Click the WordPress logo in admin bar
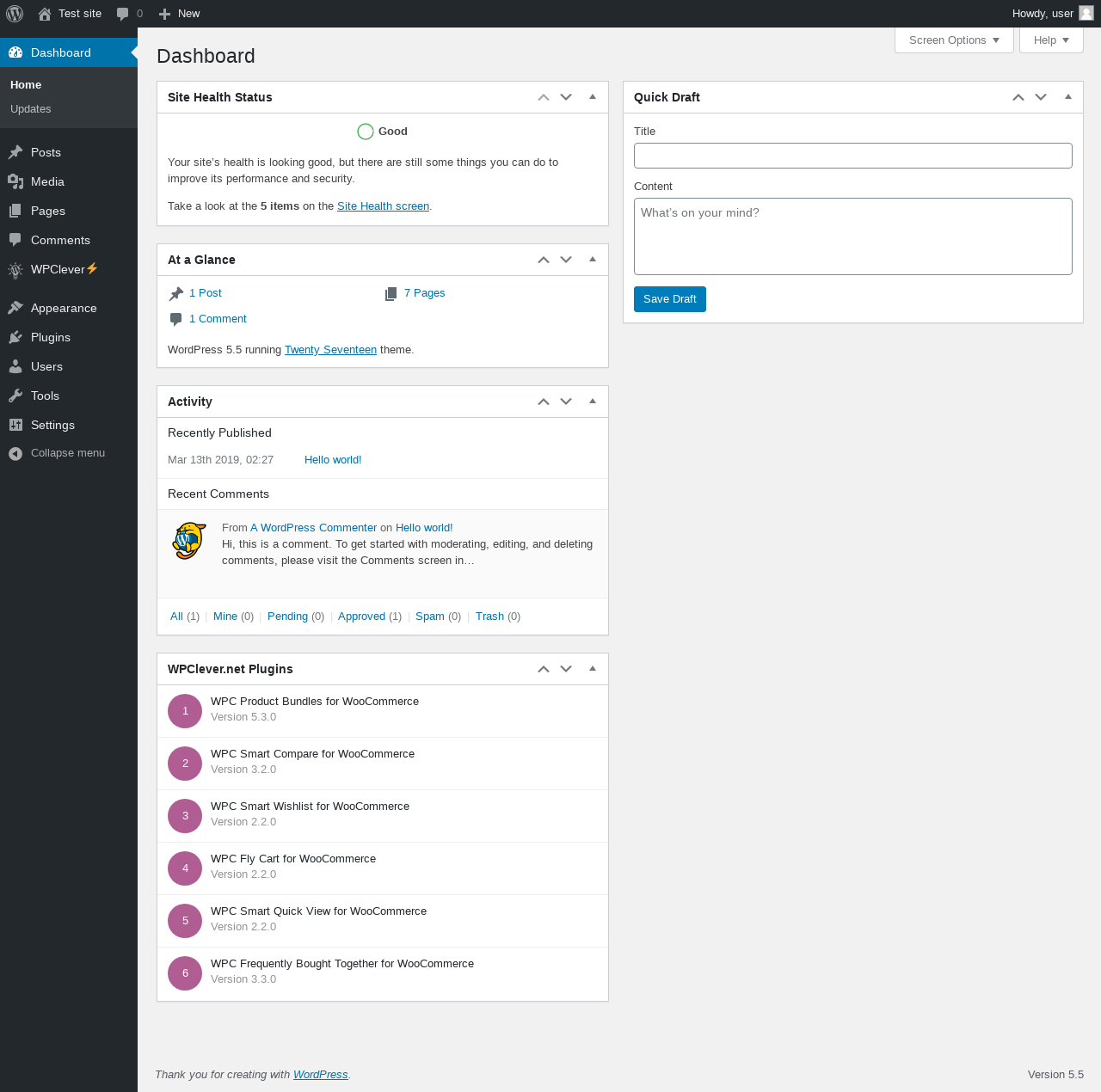 tap(15, 14)
